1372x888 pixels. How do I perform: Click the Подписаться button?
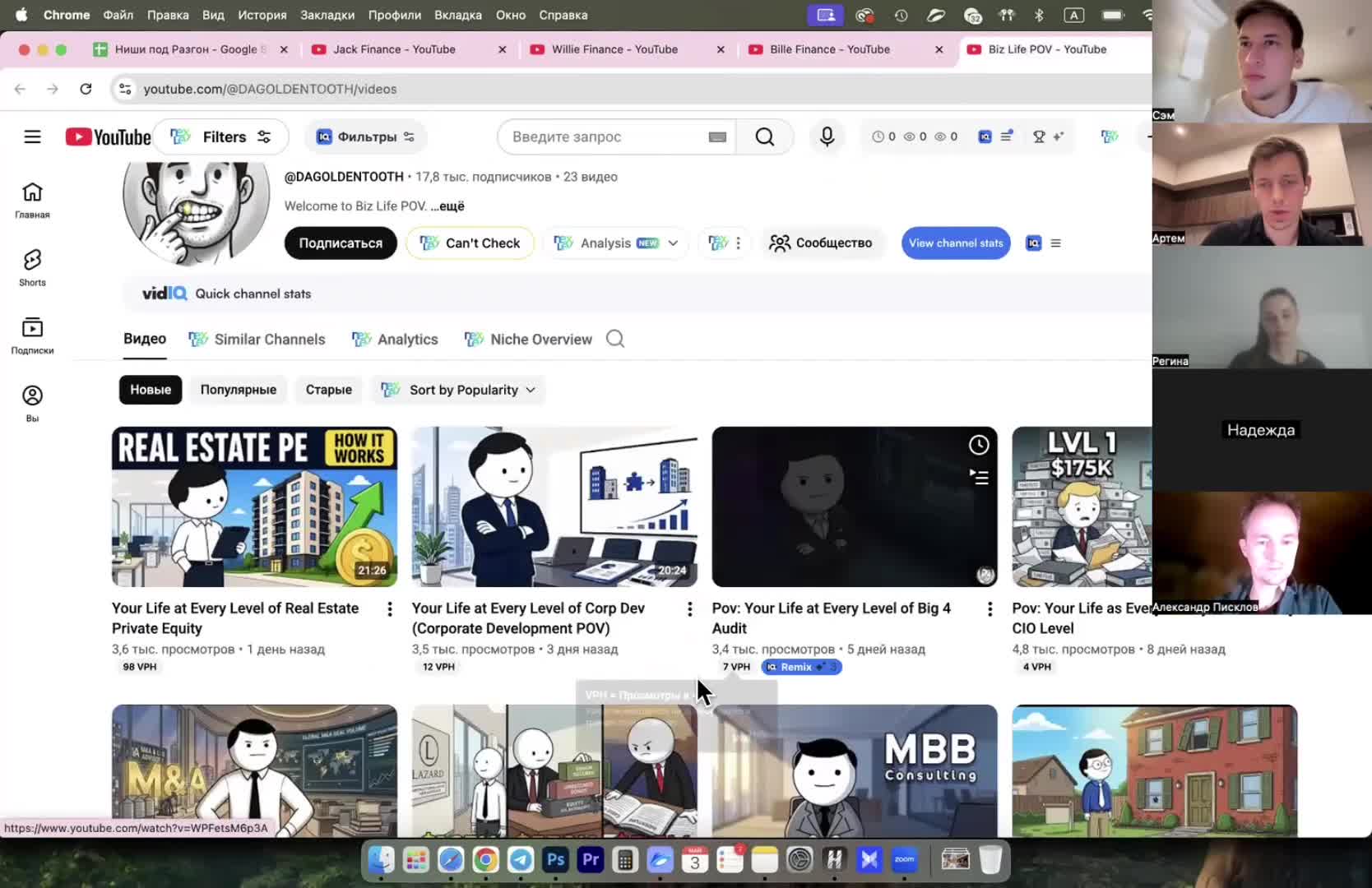[x=341, y=243]
